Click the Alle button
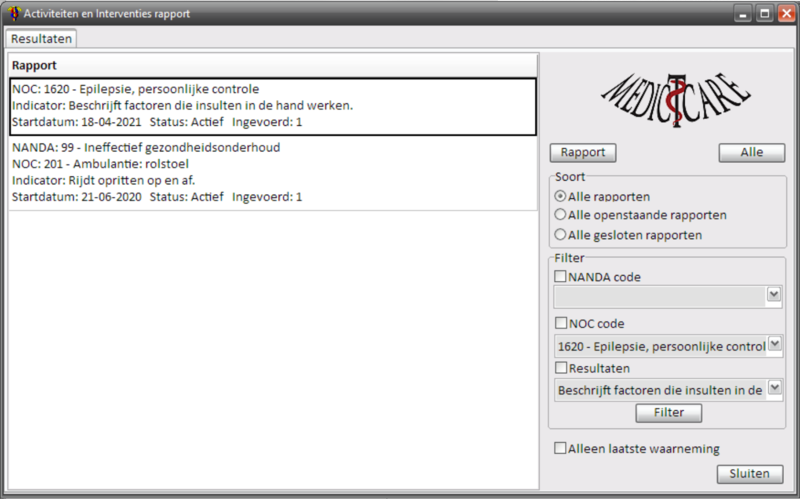Screen dimensions: 800x499 (x=751, y=153)
